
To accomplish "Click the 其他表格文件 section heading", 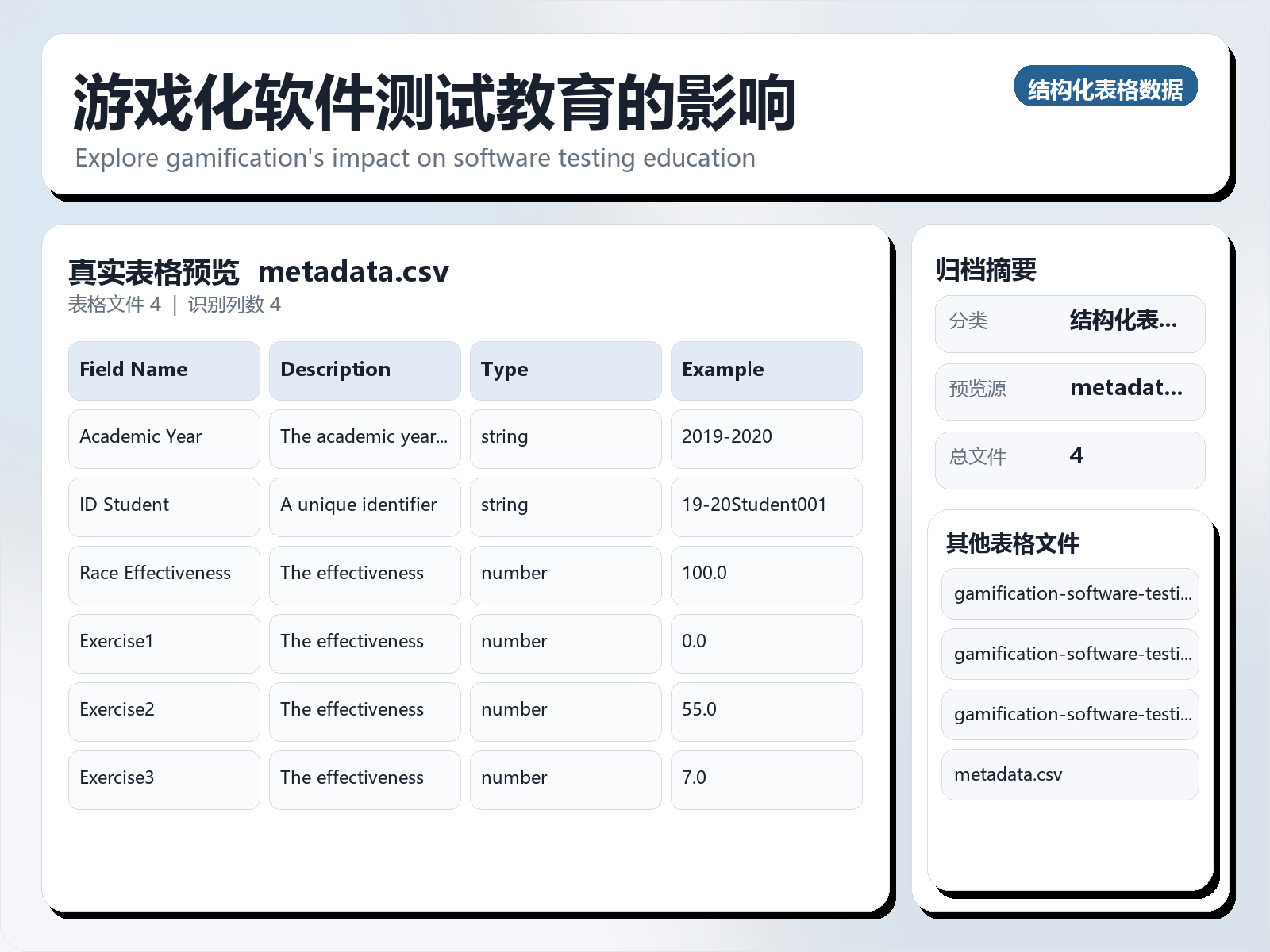I will coord(1012,544).
